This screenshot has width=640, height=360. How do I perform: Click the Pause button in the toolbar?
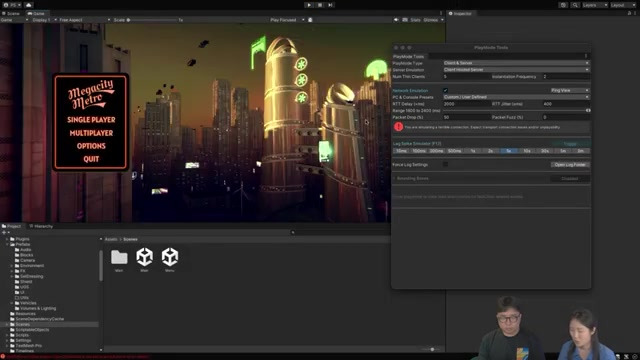tap(320, 5)
